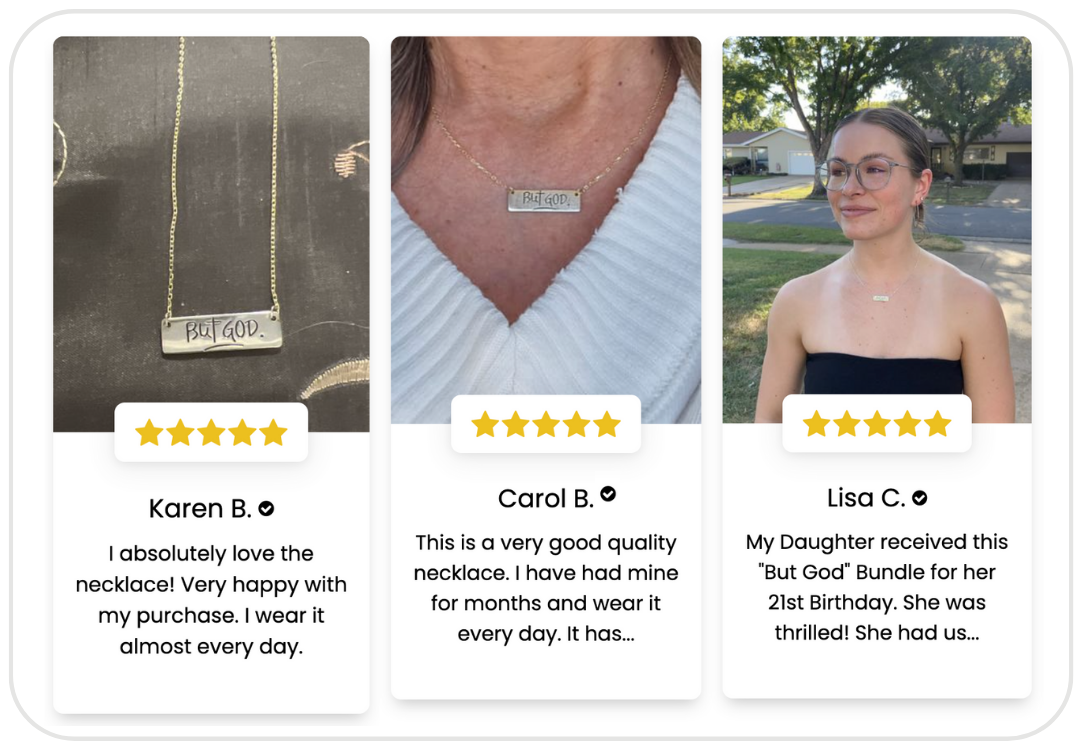
Task: Expand Lisa C.'s truncated review ending 'She had us...'
Action: pyautogui.click(x=877, y=587)
